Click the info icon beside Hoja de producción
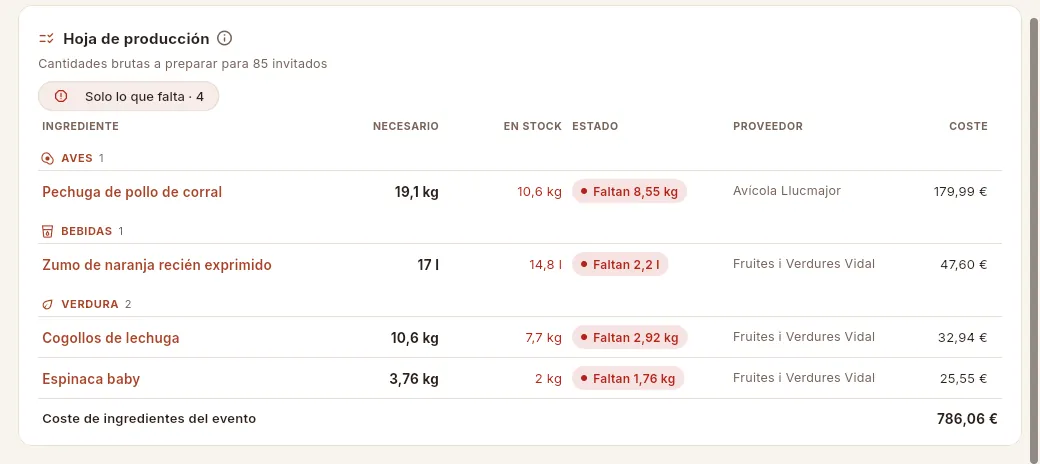The image size is (1040, 464). (225, 38)
